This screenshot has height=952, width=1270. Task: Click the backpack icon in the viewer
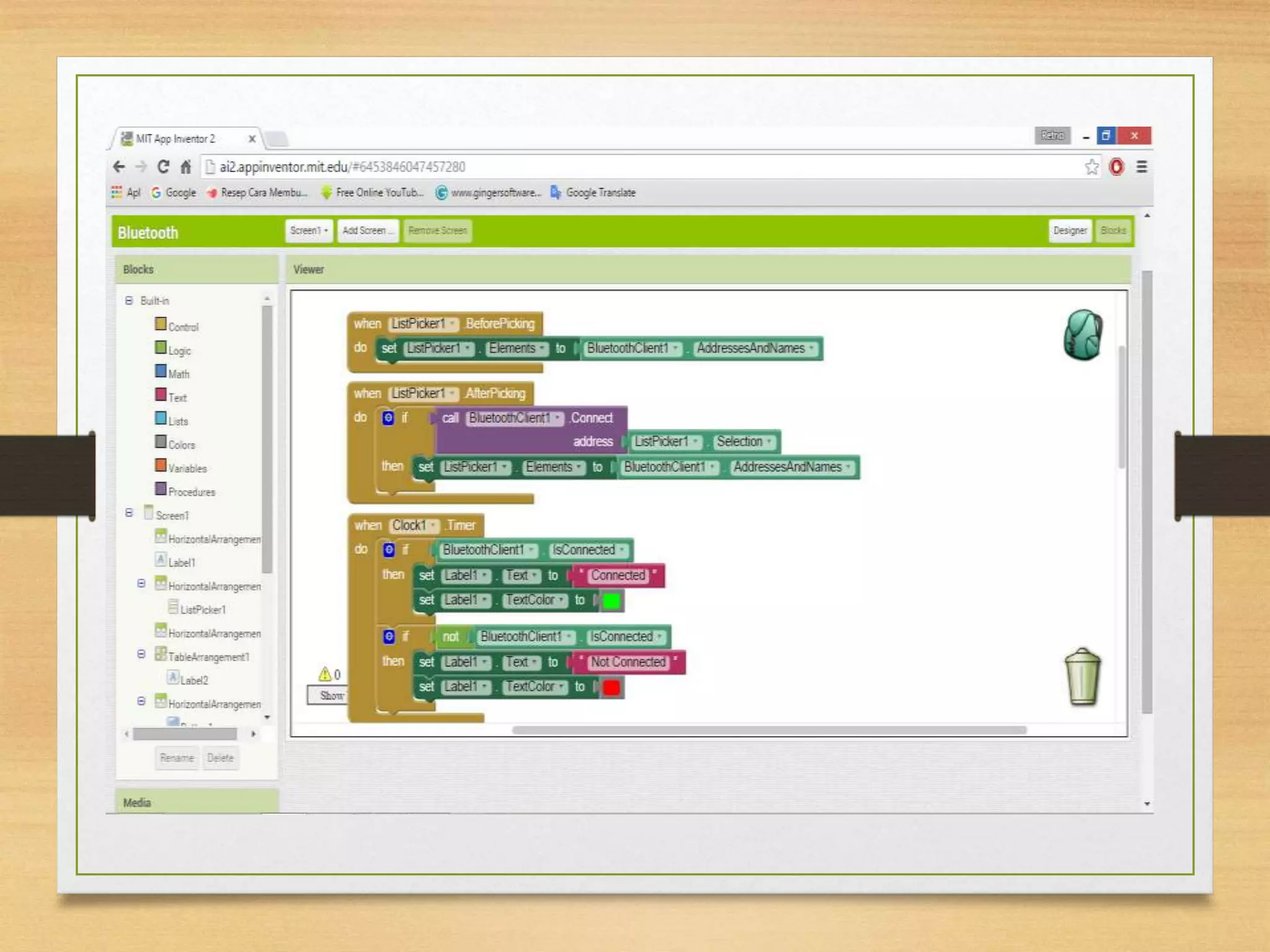click(1083, 335)
